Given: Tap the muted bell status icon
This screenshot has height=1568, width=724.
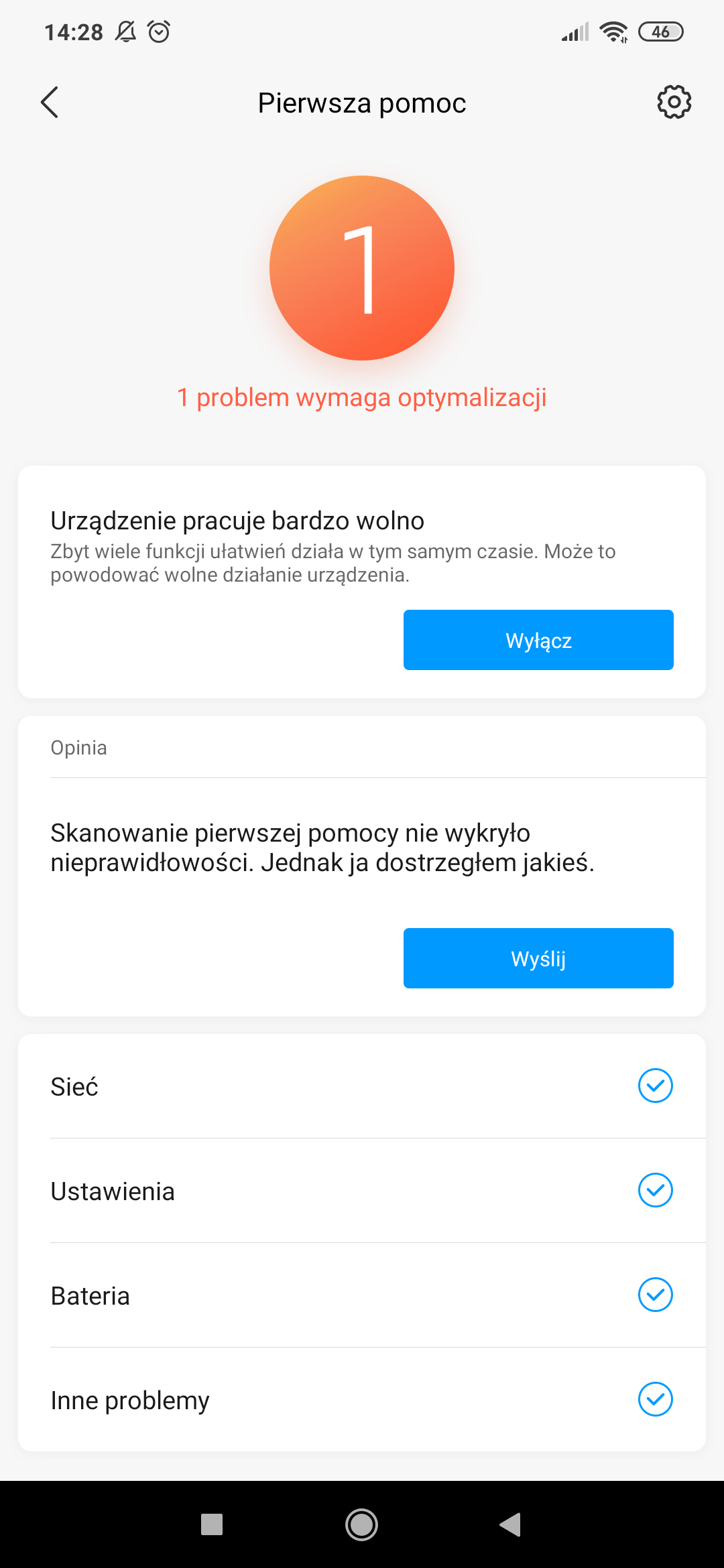Looking at the screenshot, I should [x=125, y=31].
